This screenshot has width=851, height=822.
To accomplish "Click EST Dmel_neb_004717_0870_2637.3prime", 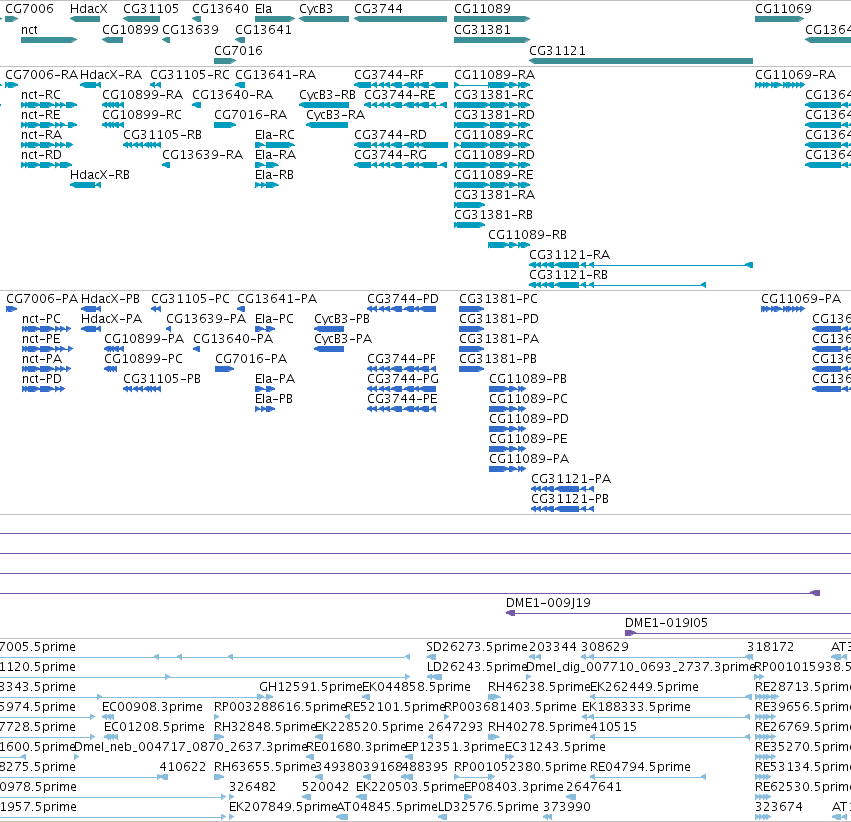I will (77, 757).
